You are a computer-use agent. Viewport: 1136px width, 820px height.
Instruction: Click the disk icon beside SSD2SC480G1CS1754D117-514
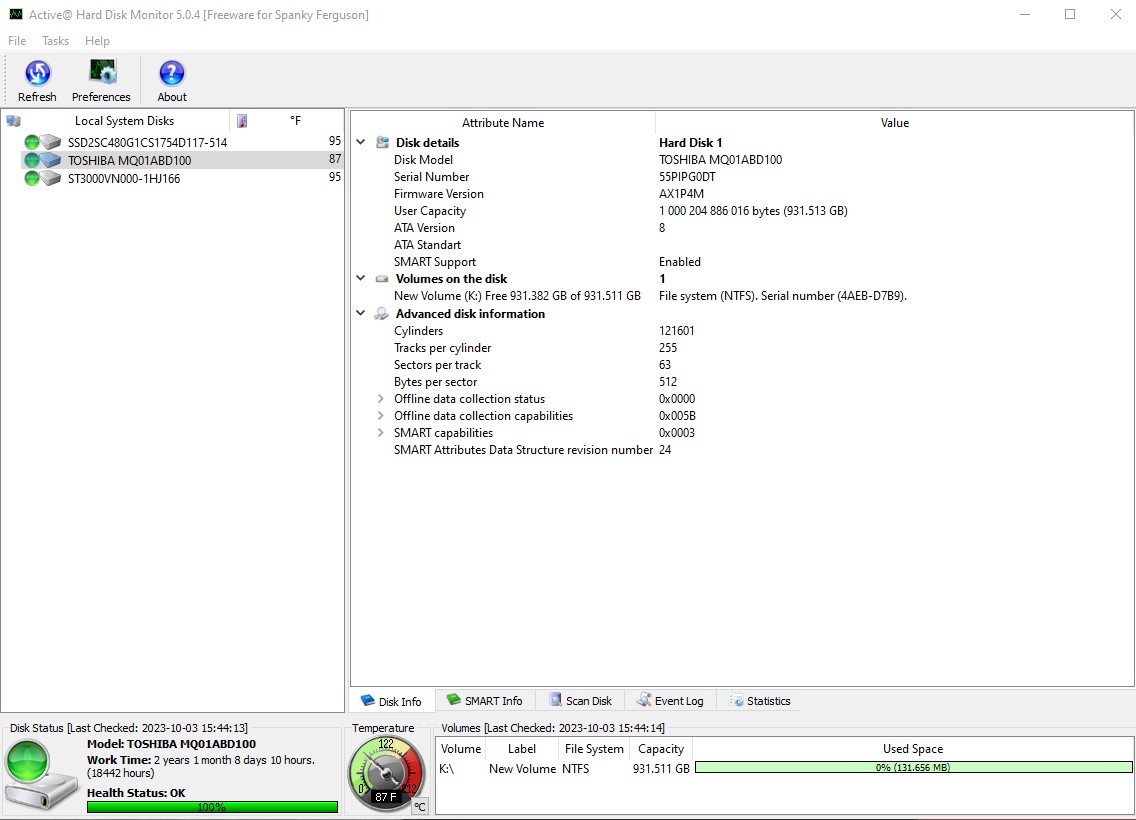tap(50, 142)
